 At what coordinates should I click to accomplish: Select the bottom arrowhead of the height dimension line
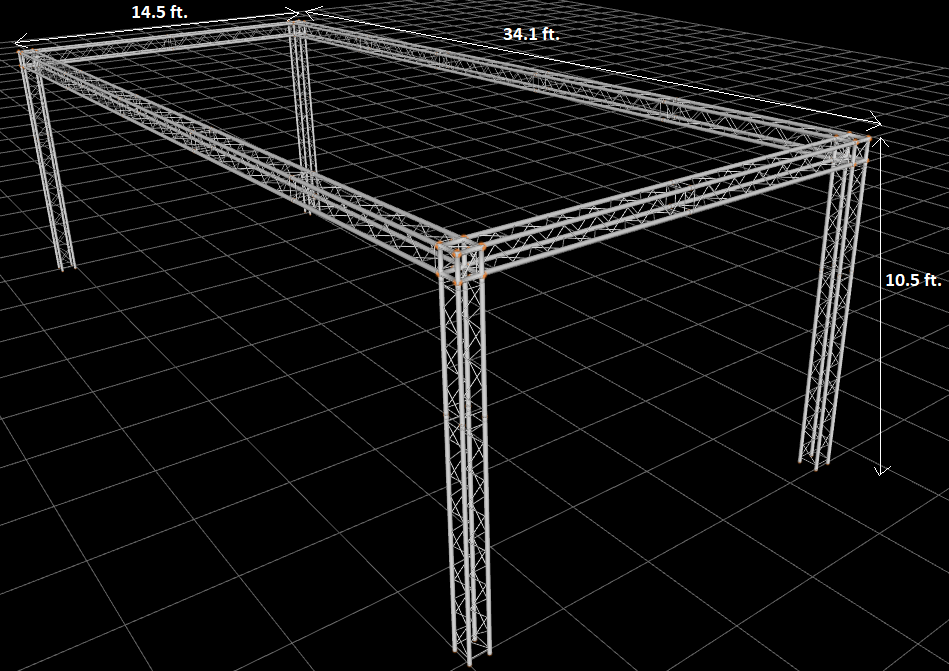pyautogui.click(x=882, y=470)
